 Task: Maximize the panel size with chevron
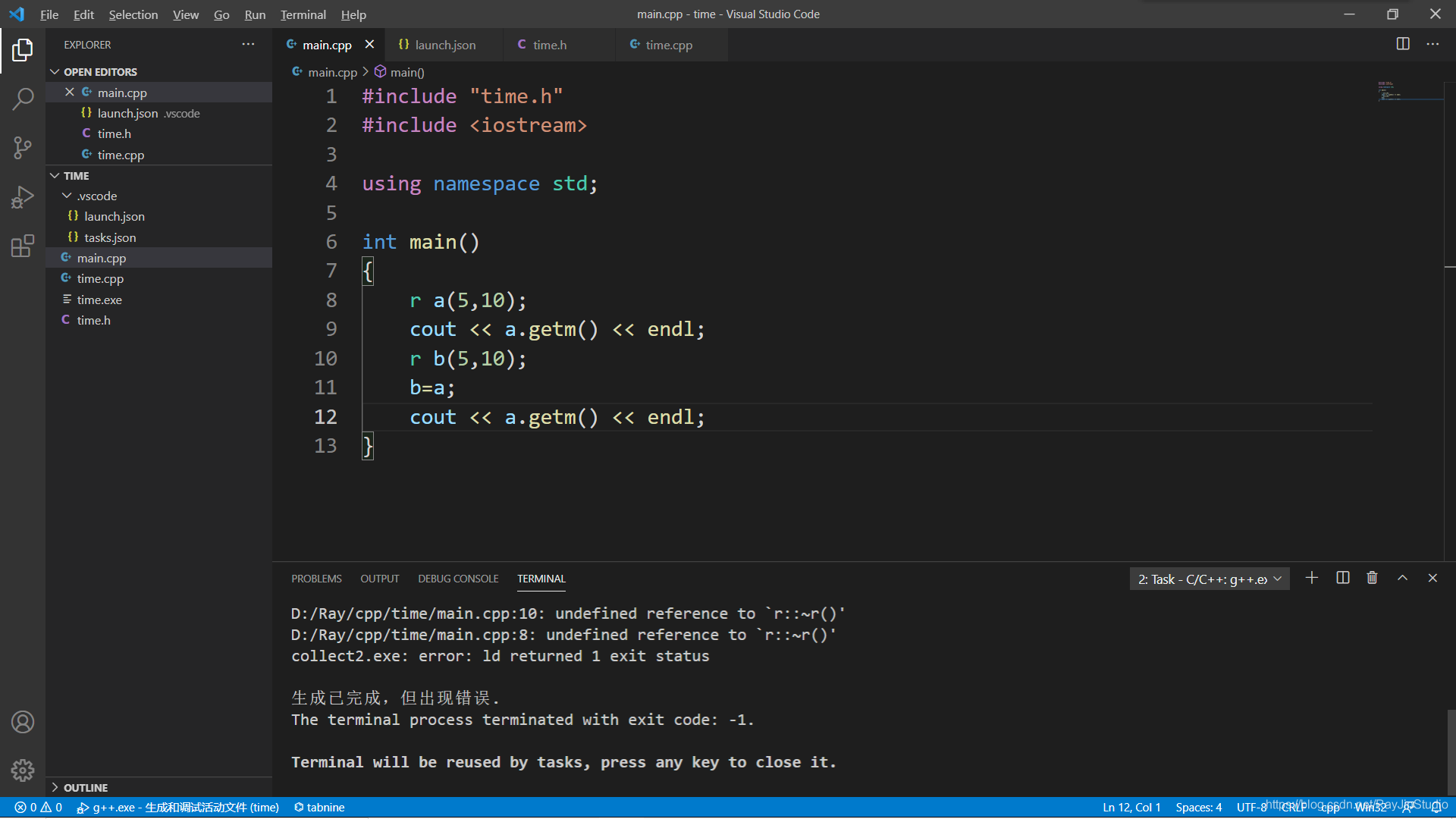[x=1402, y=579]
